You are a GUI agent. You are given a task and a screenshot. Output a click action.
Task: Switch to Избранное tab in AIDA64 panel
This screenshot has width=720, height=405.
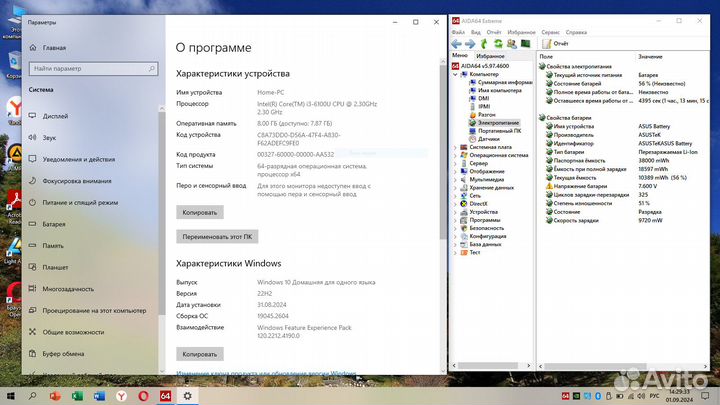pyautogui.click(x=490, y=56)
